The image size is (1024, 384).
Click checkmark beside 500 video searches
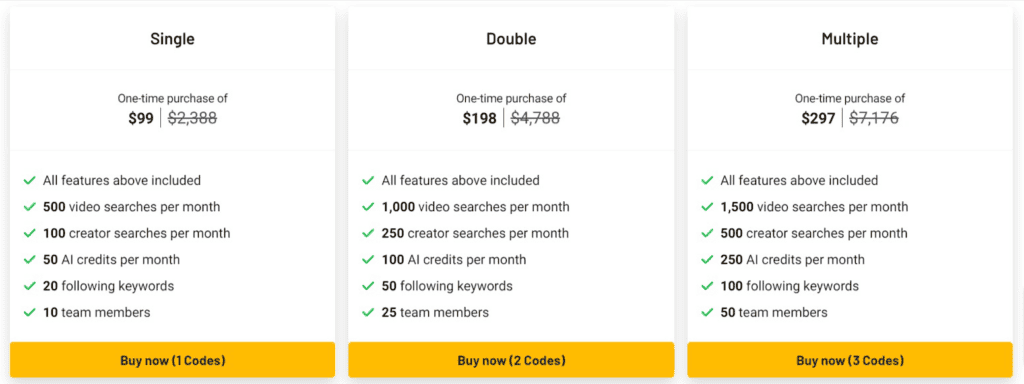click(x=29, y=207)
